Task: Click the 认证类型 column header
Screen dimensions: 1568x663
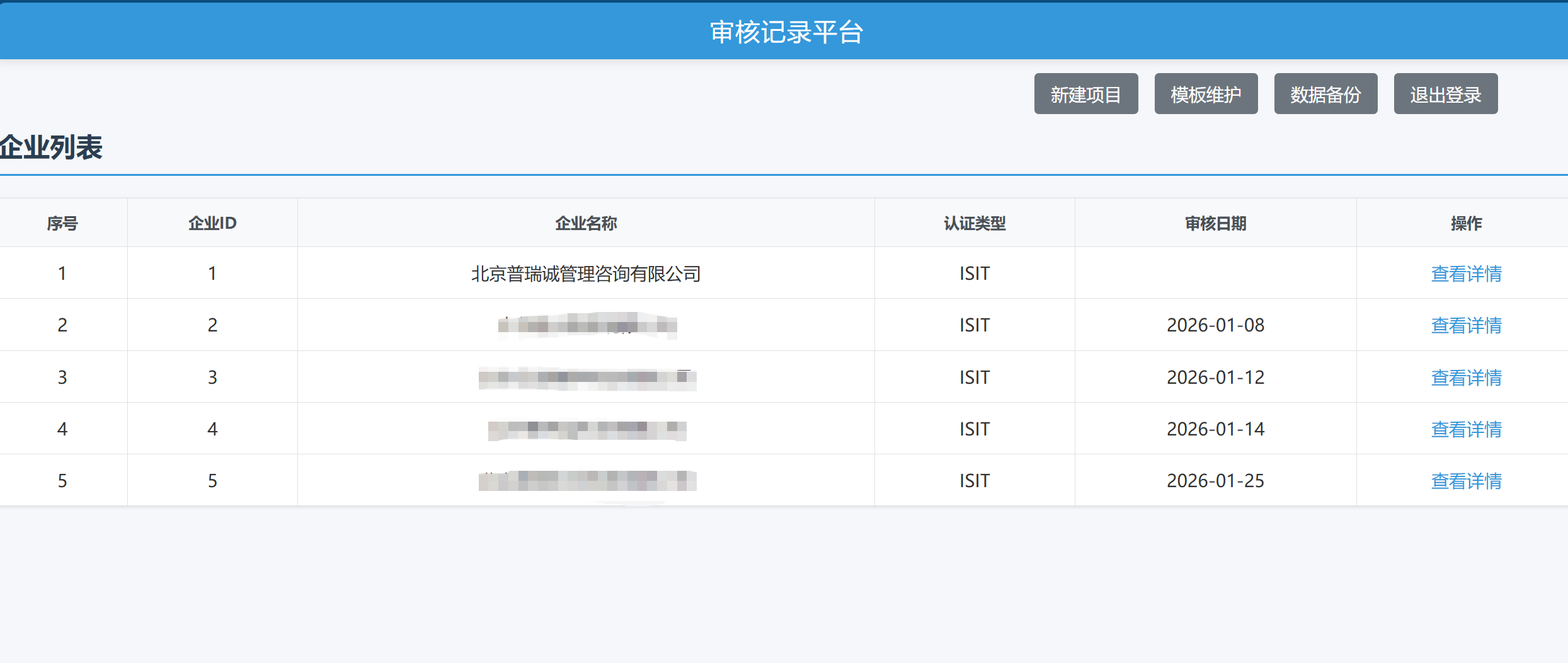Action: (973, 222)
